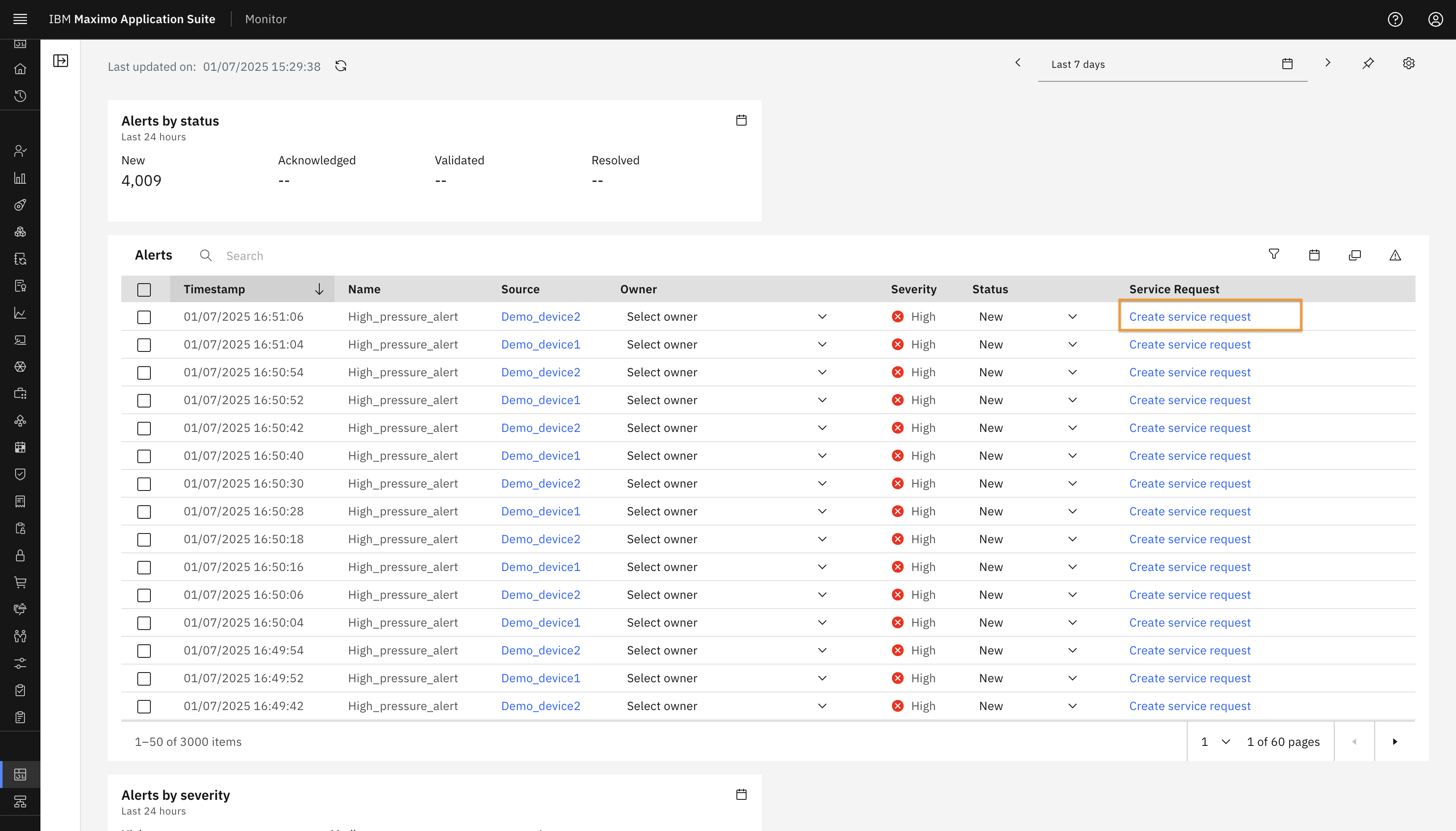Open Status dropdown for 16:51:04 row
Viewport: 1456px width, 831px height.
coord(1028,345)
